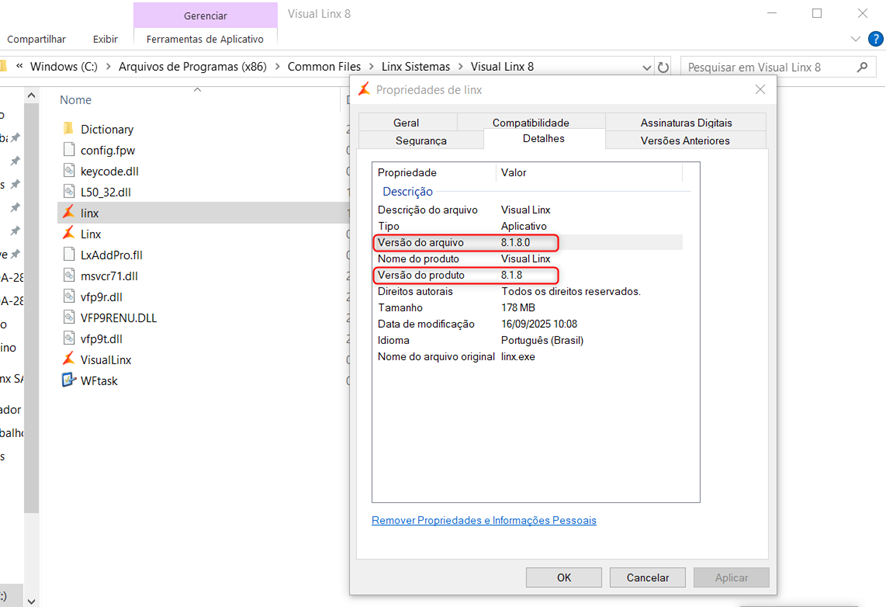Open the breadcrumb overflow double chevron
Image resolution: width=886 pixels, height=607 pixels.
19,66
